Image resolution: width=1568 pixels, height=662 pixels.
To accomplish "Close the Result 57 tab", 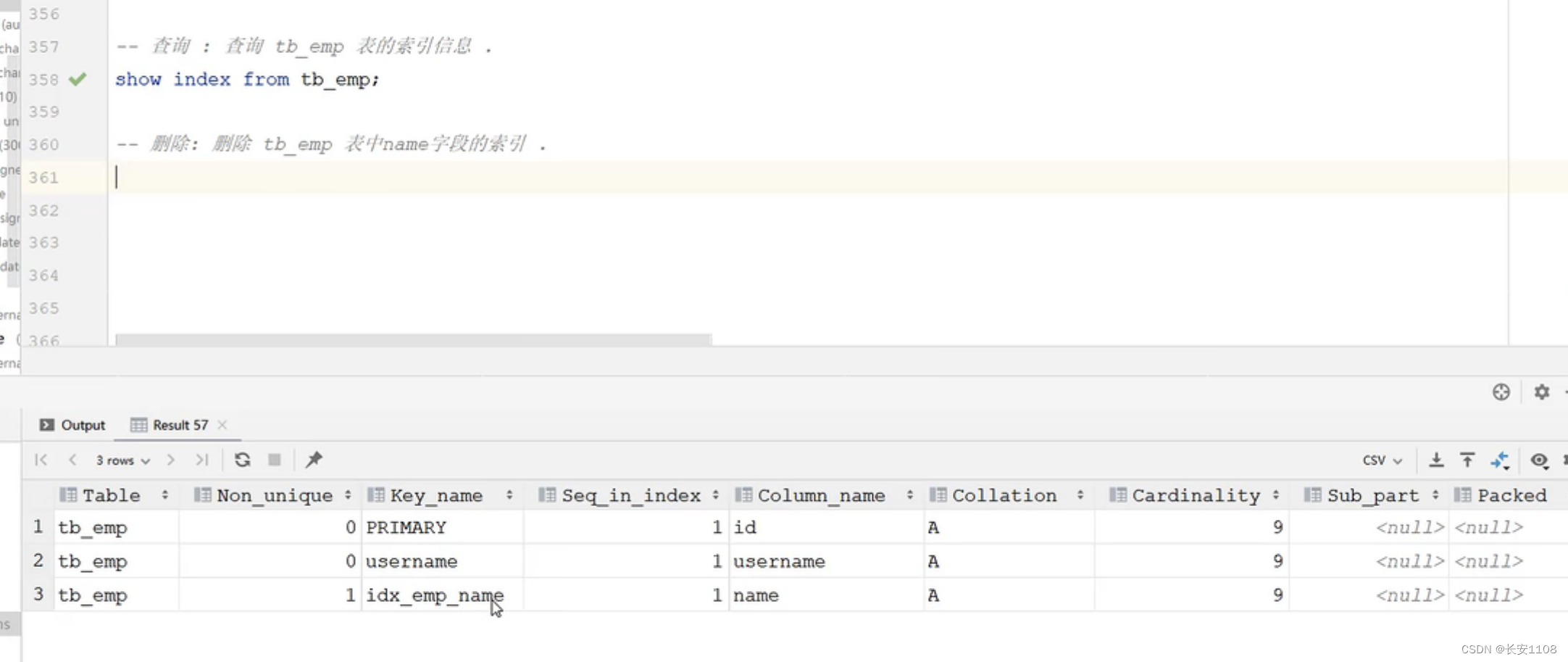I will tap(222, 425).
